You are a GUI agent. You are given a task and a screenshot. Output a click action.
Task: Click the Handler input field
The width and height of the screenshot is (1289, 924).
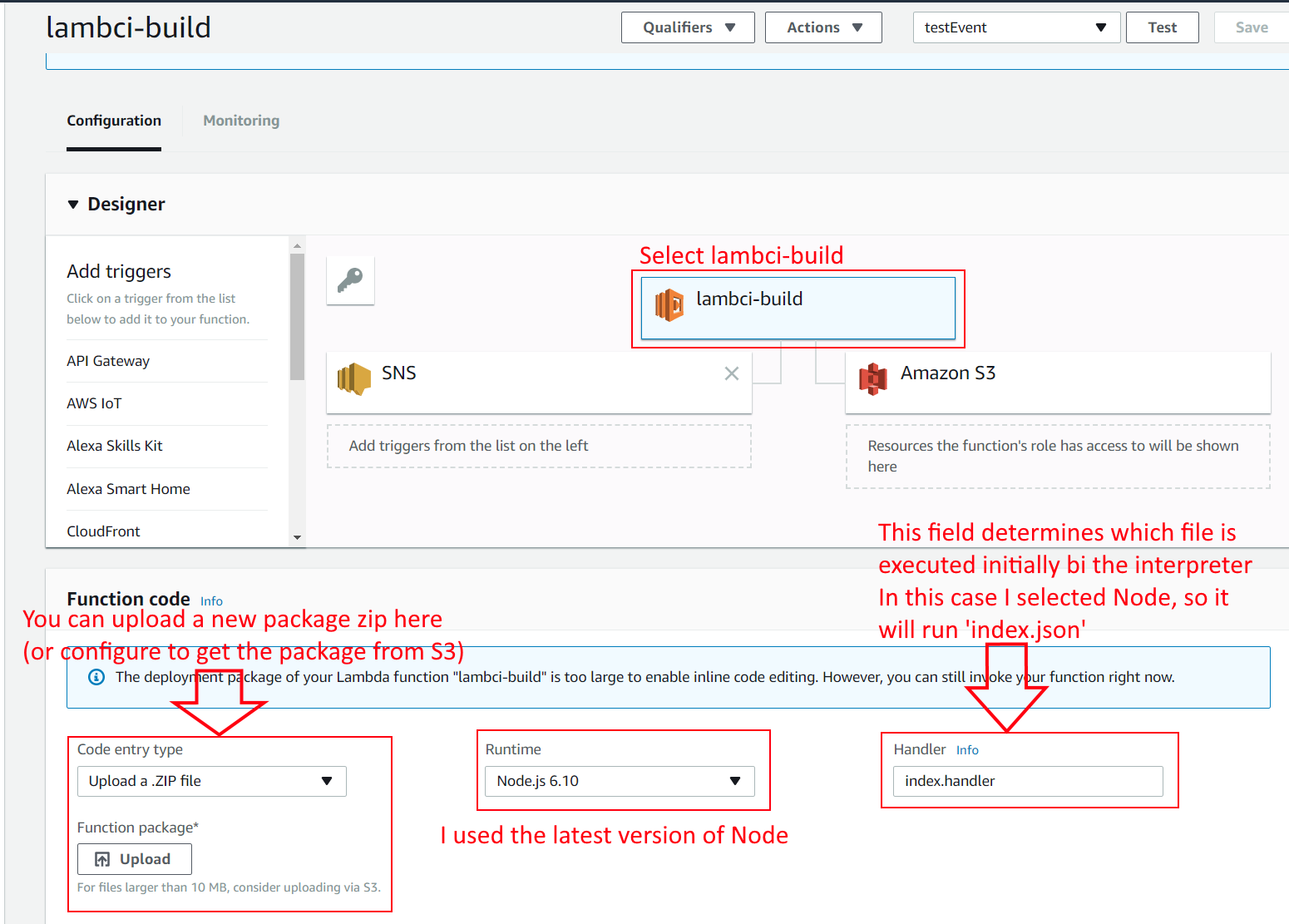point(1028,781)
